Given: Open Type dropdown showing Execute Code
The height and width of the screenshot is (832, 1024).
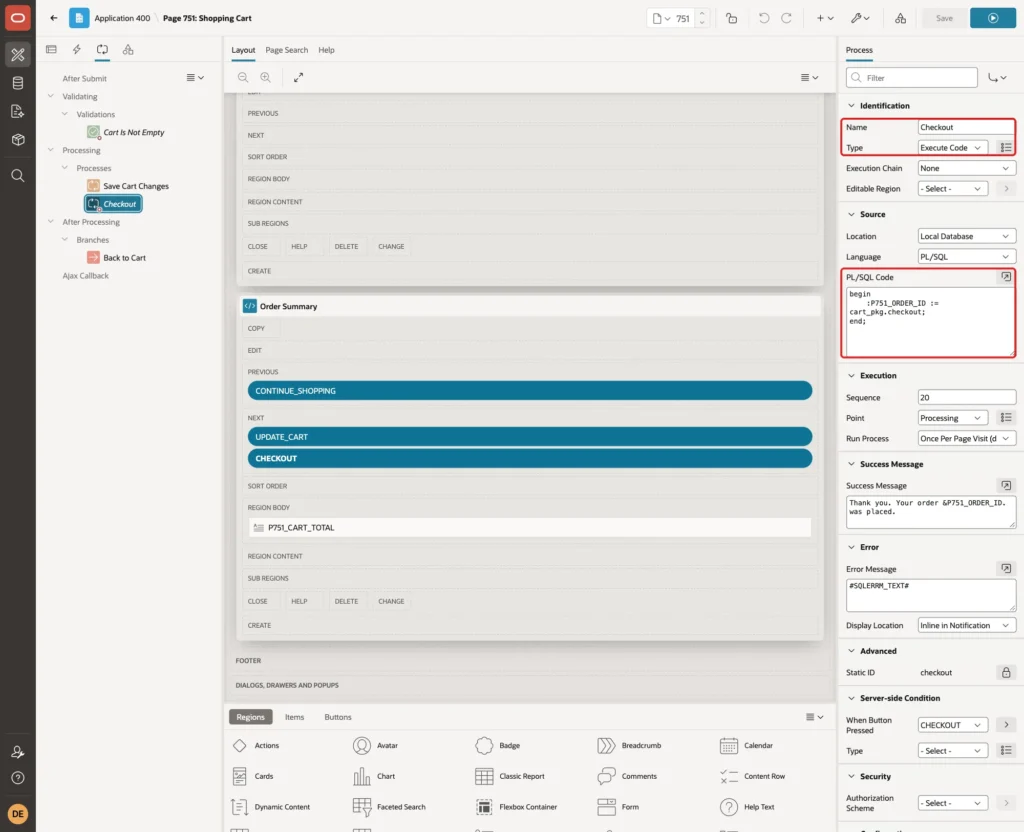Looking at the screenshot, I should pos(952,148).
